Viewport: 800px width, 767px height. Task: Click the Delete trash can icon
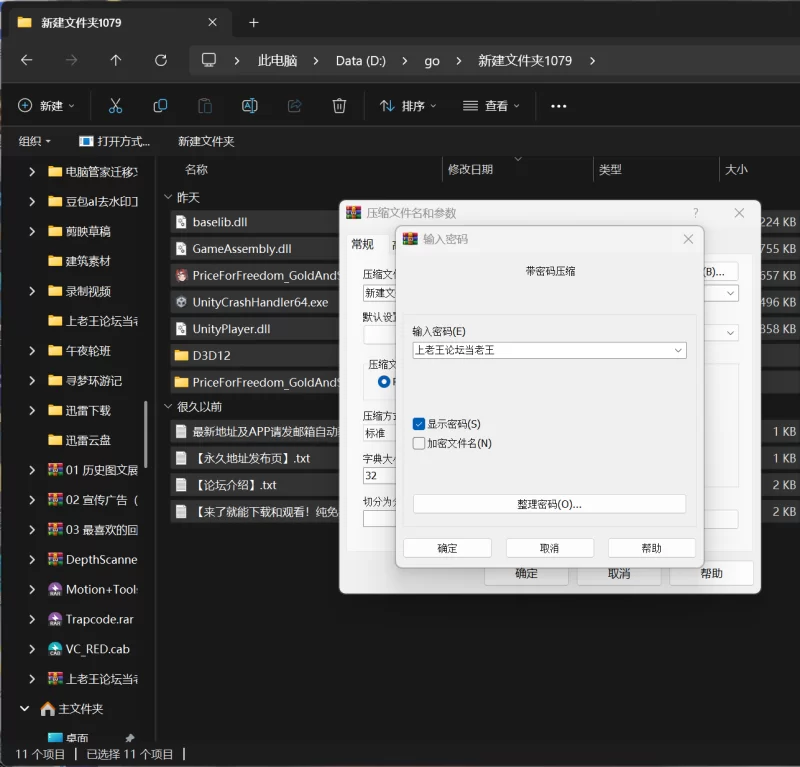click(x=339, y=106)
